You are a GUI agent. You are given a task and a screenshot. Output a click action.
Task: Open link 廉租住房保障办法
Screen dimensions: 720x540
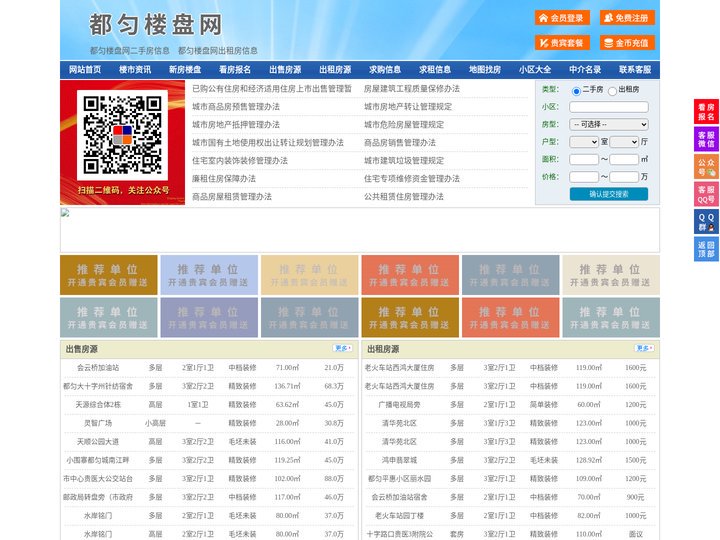224,179
